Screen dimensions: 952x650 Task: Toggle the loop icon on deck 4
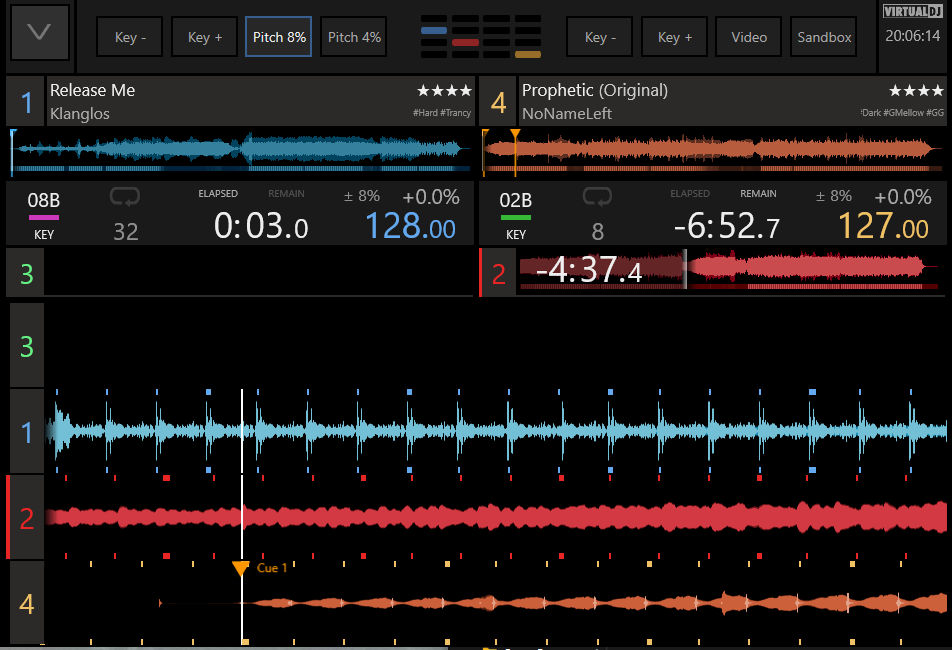click(x=597, y=197)
